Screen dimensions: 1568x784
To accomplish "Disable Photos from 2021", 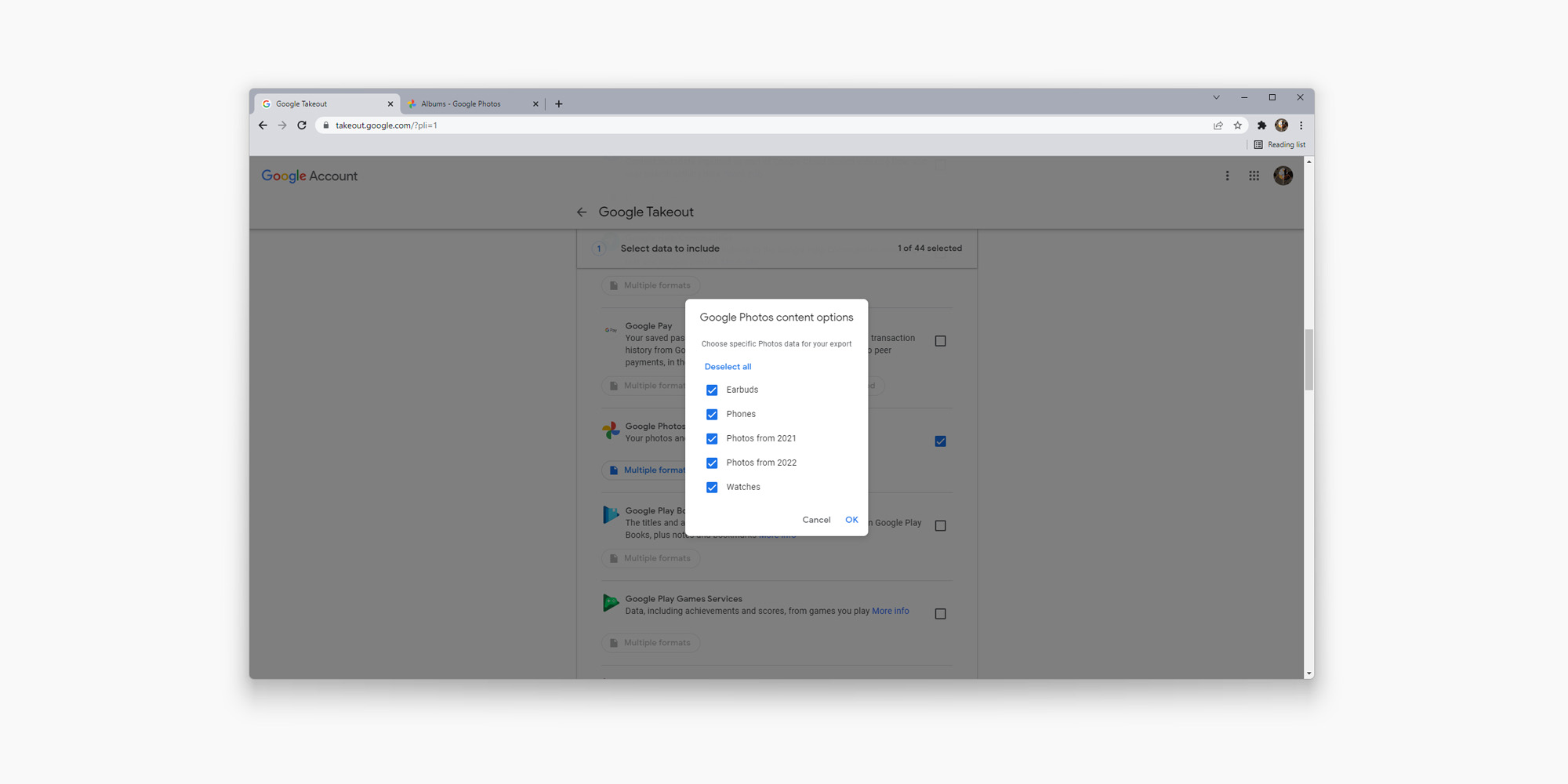I will pos(712,438).
